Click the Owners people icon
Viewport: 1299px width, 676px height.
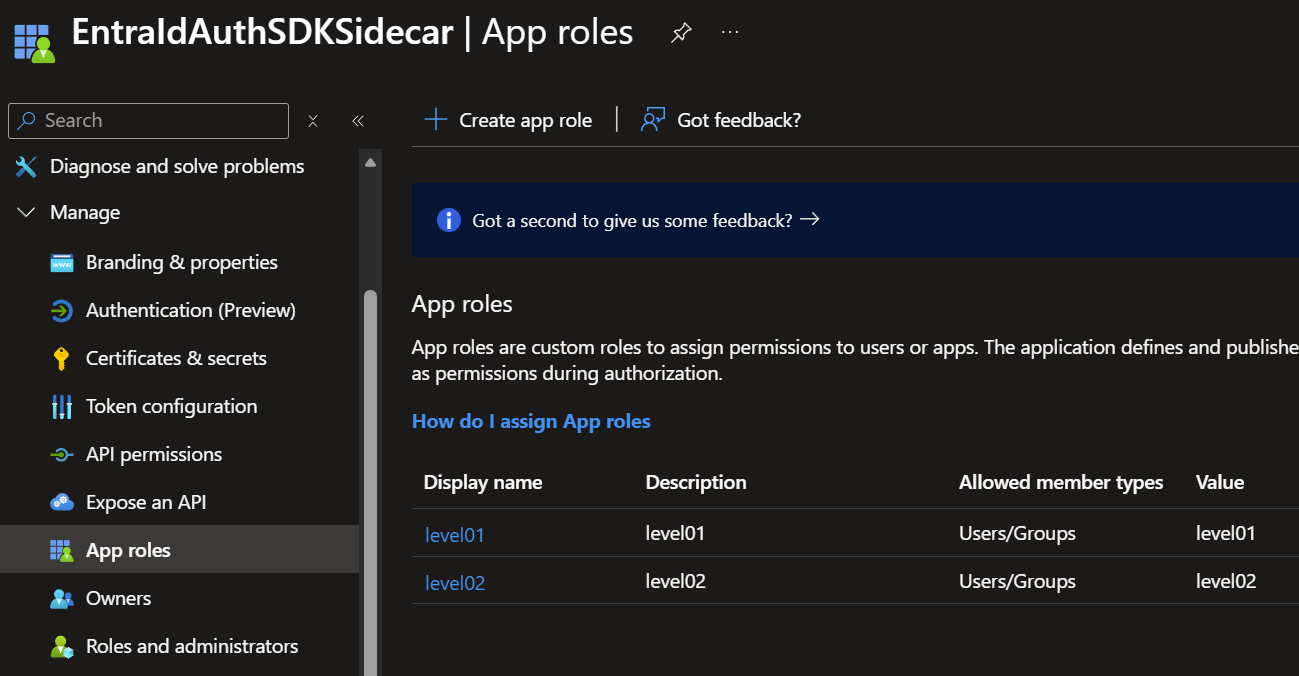[62, 599]
